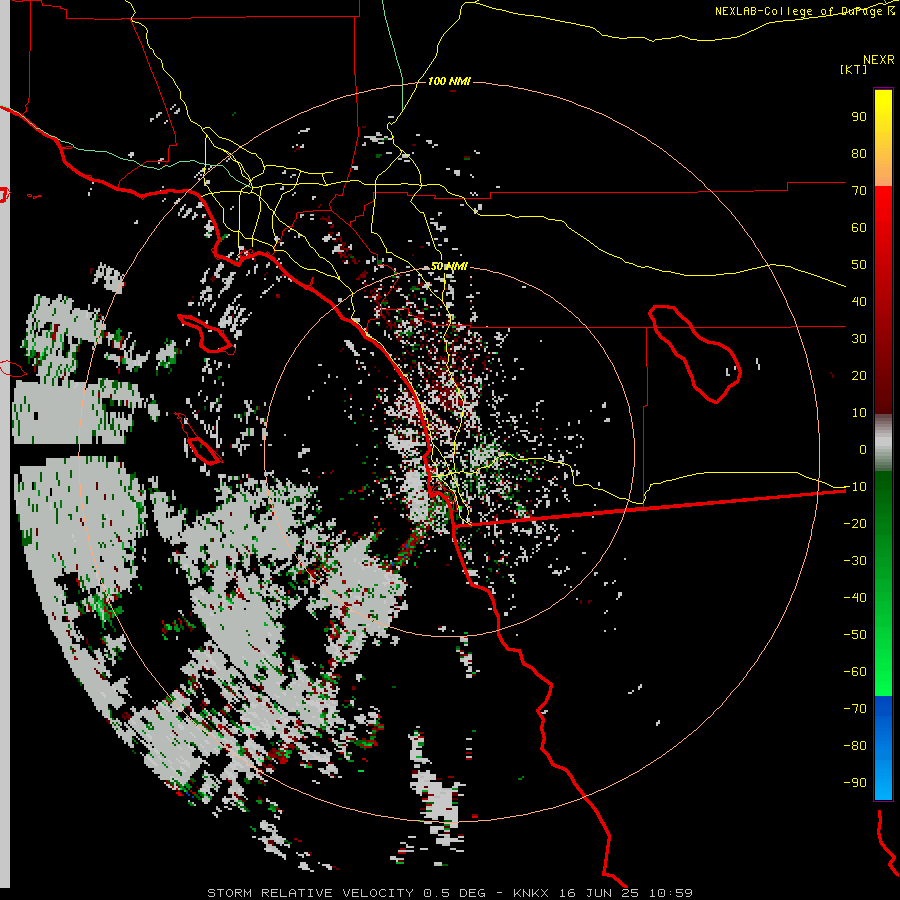Click the "50 NMI" range ring label
Screen dimensions: 900x900
[x=449, y=266]
